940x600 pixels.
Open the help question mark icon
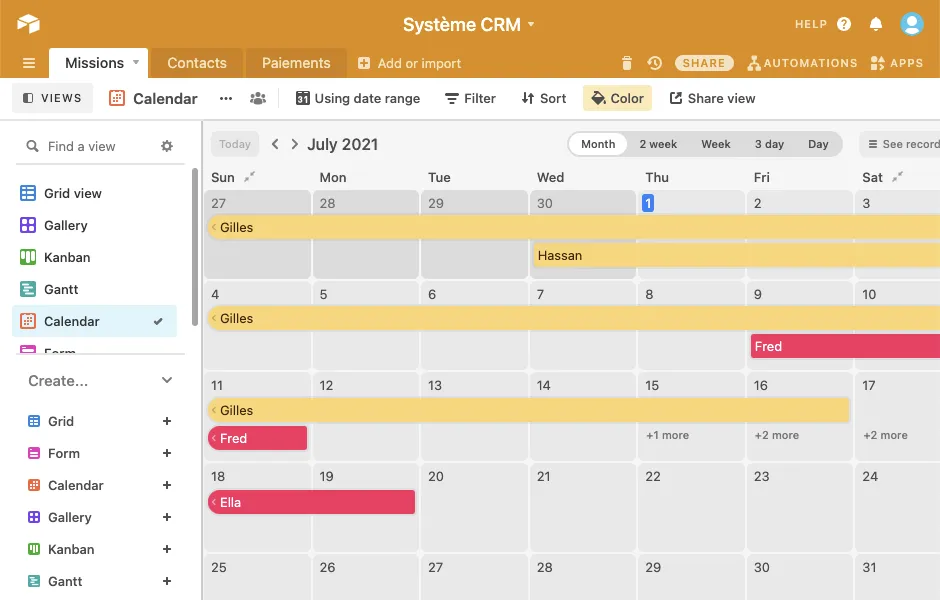pos(844,24)
